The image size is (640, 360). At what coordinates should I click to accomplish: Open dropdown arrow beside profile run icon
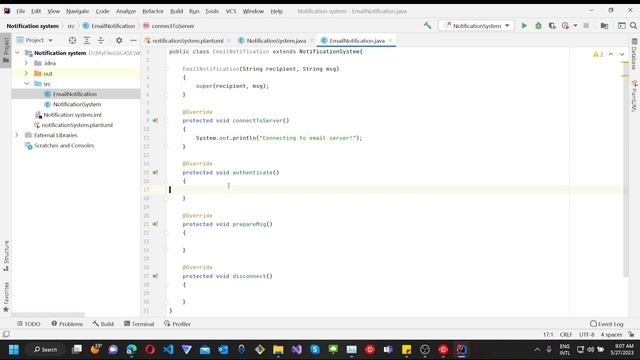click(576, 26)
